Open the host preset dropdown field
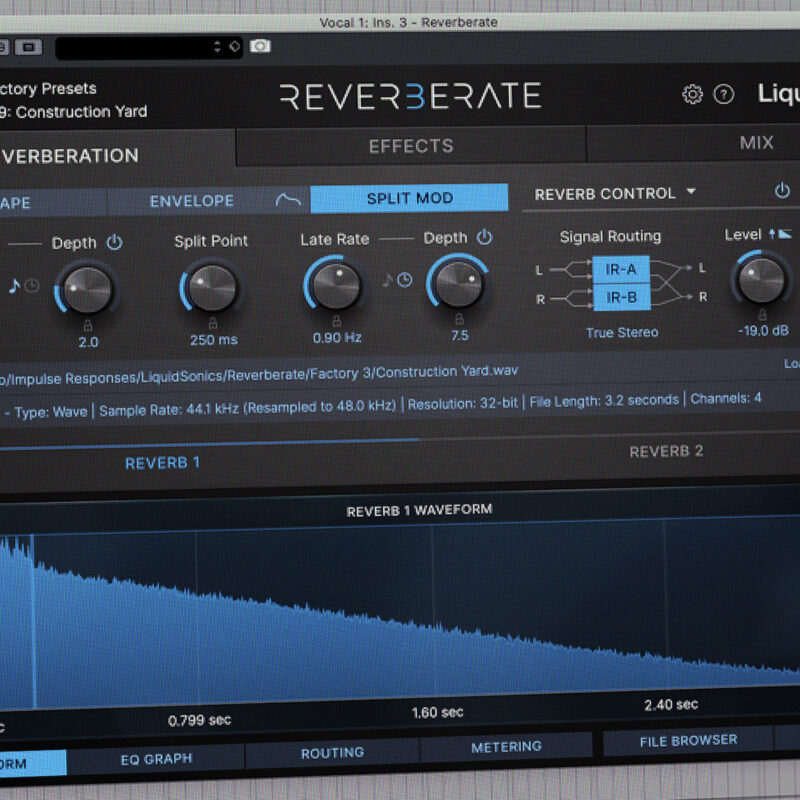 (x=148, y=48)
